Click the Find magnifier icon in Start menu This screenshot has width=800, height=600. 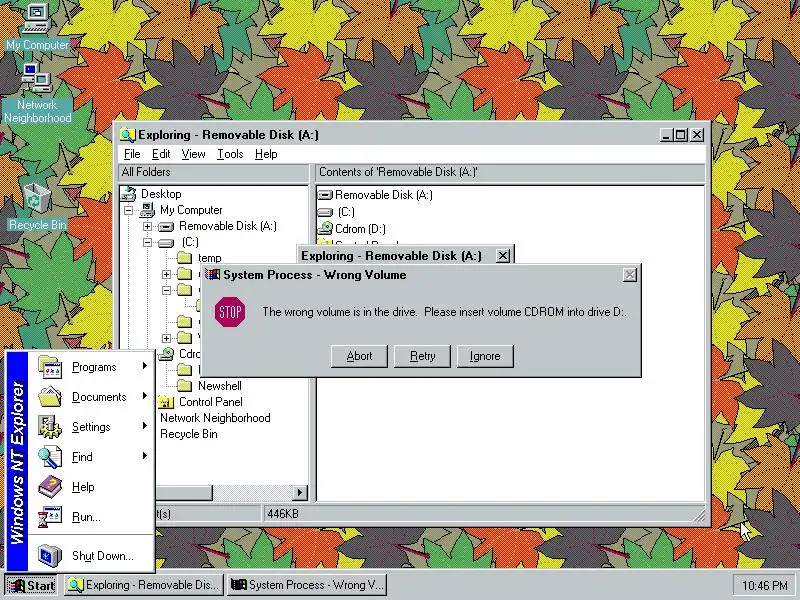point(49,457)
